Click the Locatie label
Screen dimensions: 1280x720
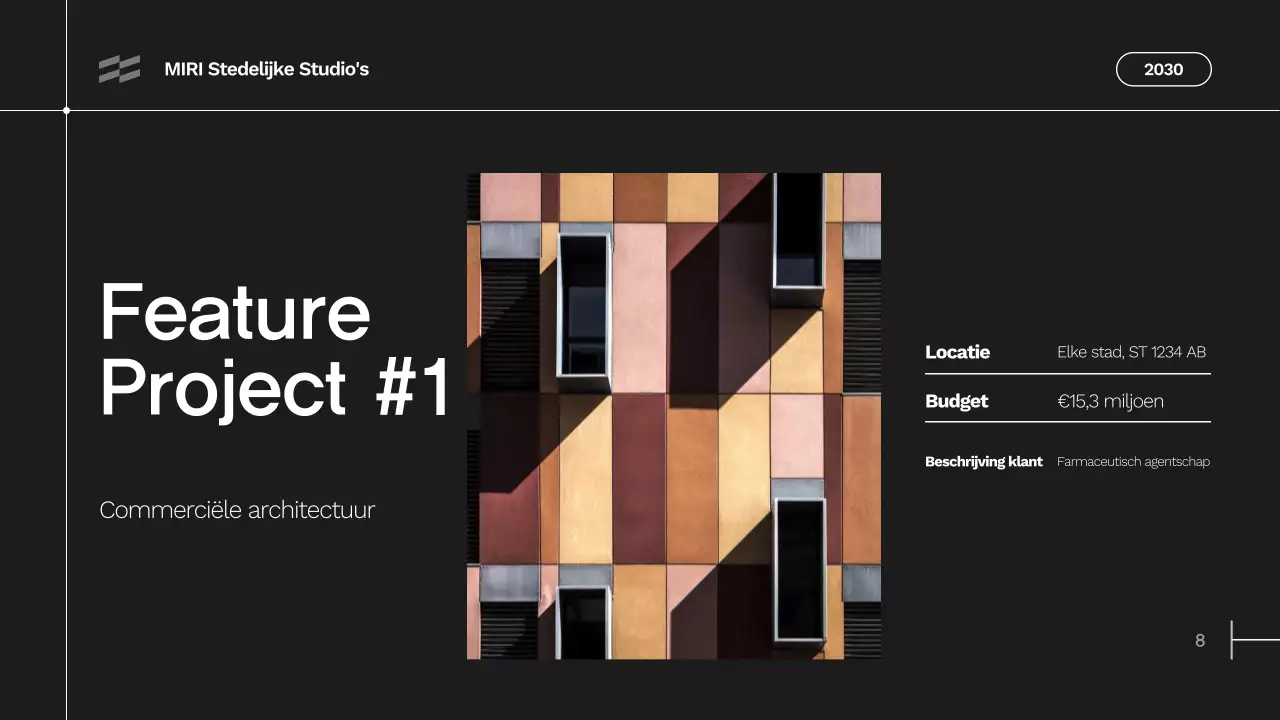tap(957, 352)
